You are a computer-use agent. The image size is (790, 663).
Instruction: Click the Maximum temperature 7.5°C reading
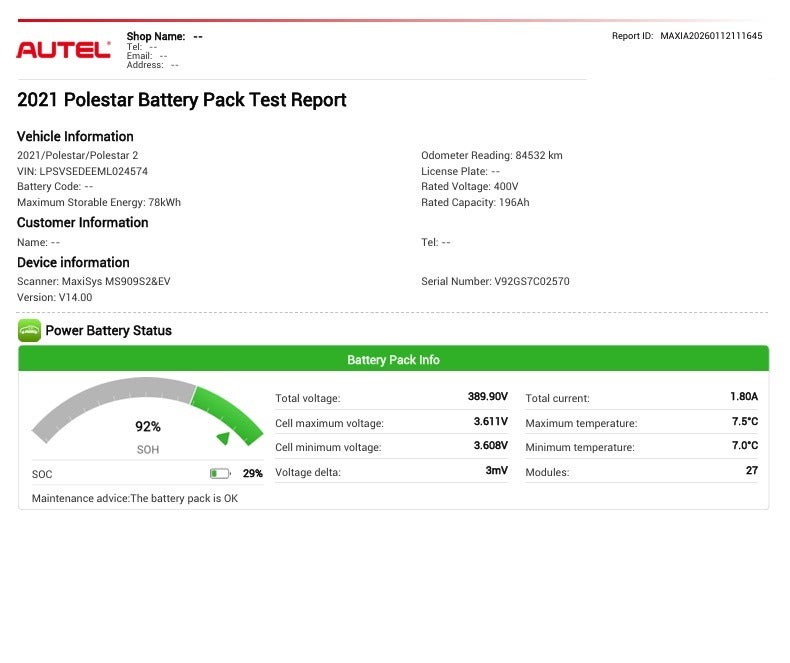pos(744,422)
